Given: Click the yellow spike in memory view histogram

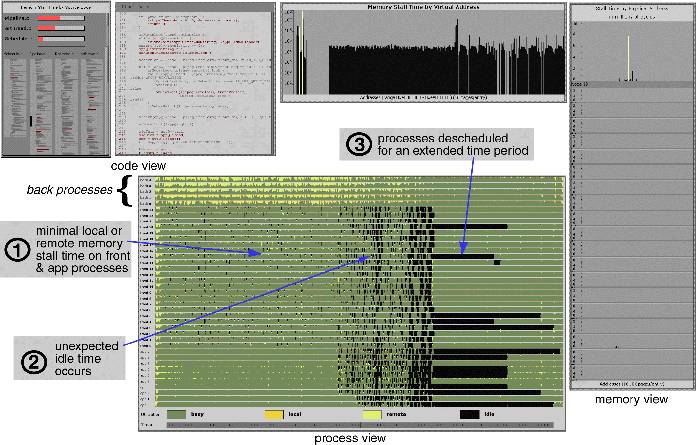Looking at the screenshot, I should coord(628,58).
